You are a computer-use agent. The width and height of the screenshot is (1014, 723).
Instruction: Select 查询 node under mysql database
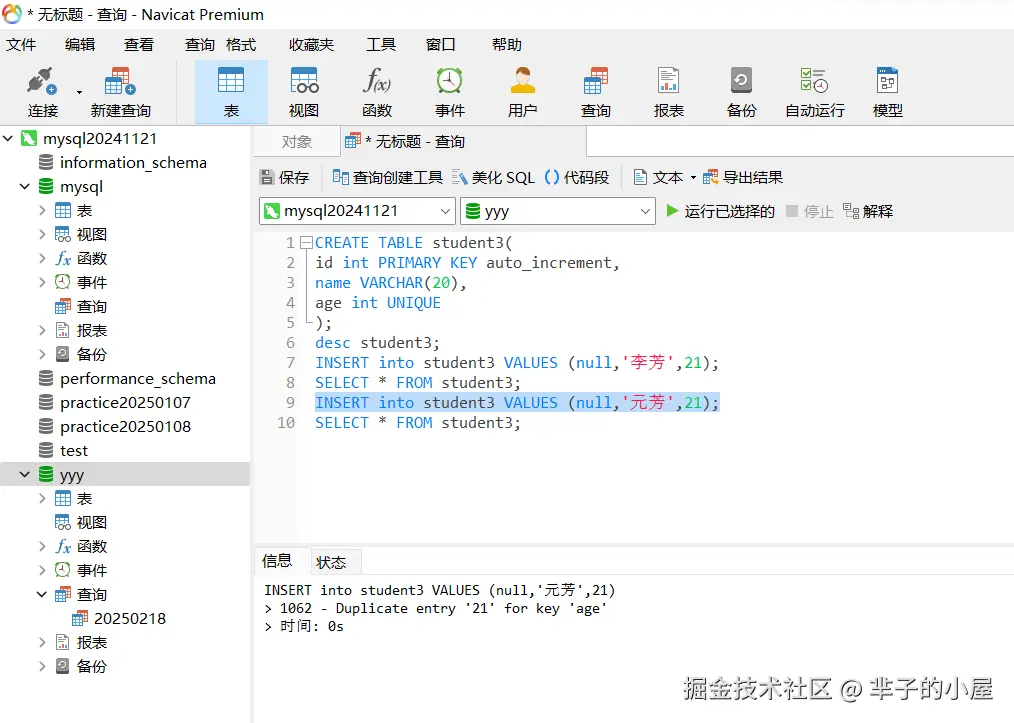pos(81,306)
